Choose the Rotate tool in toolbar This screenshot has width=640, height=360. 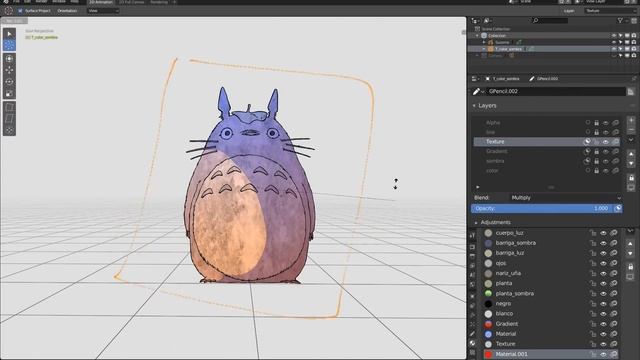(9, 82)
